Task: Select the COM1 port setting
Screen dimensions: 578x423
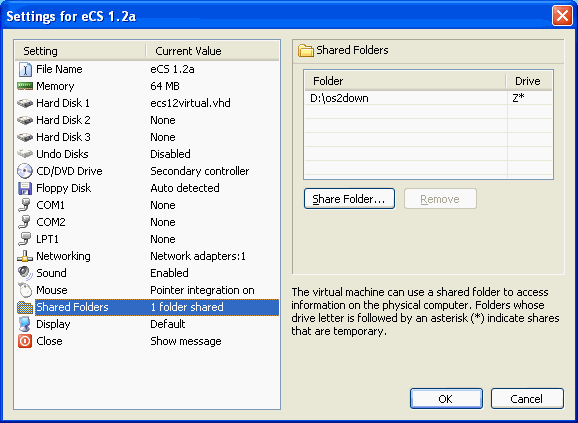Action: 147,205
